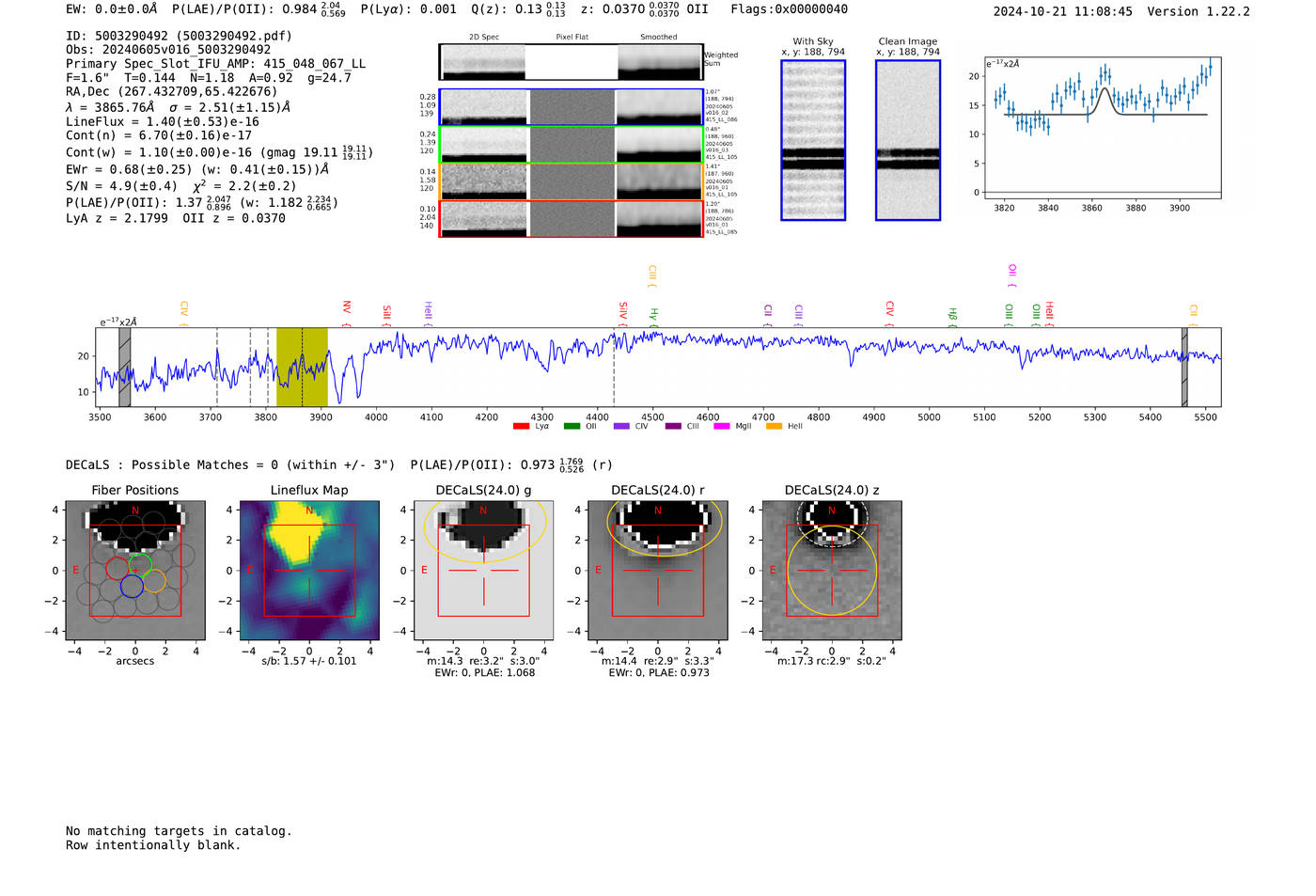Viewport: 1316px width, 896px height.
Task: Click the green OII legend swatch
Action: point(572,427)
